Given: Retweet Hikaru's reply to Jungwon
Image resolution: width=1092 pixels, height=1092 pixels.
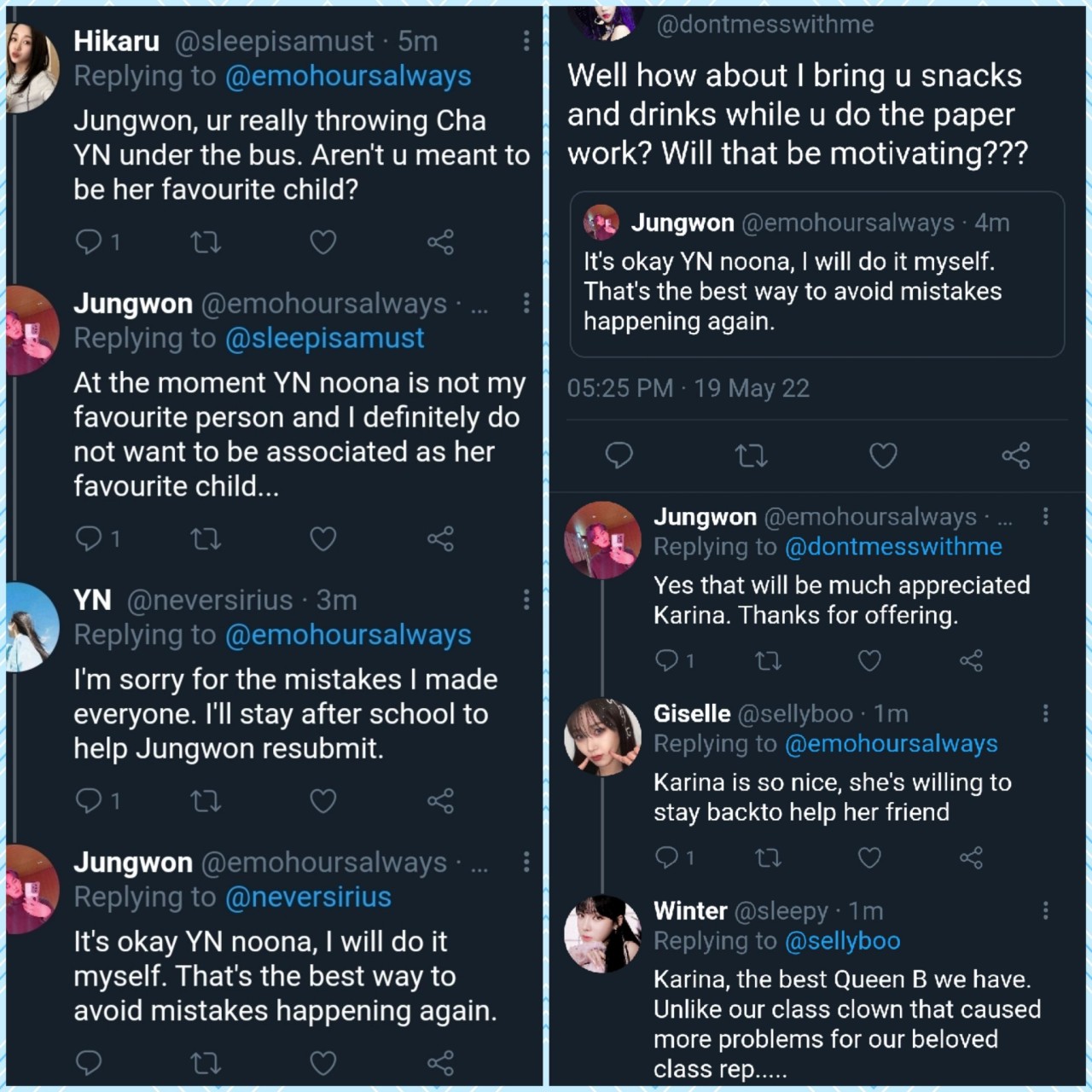Looking at the screenshot, I should [x=206, y=242].
